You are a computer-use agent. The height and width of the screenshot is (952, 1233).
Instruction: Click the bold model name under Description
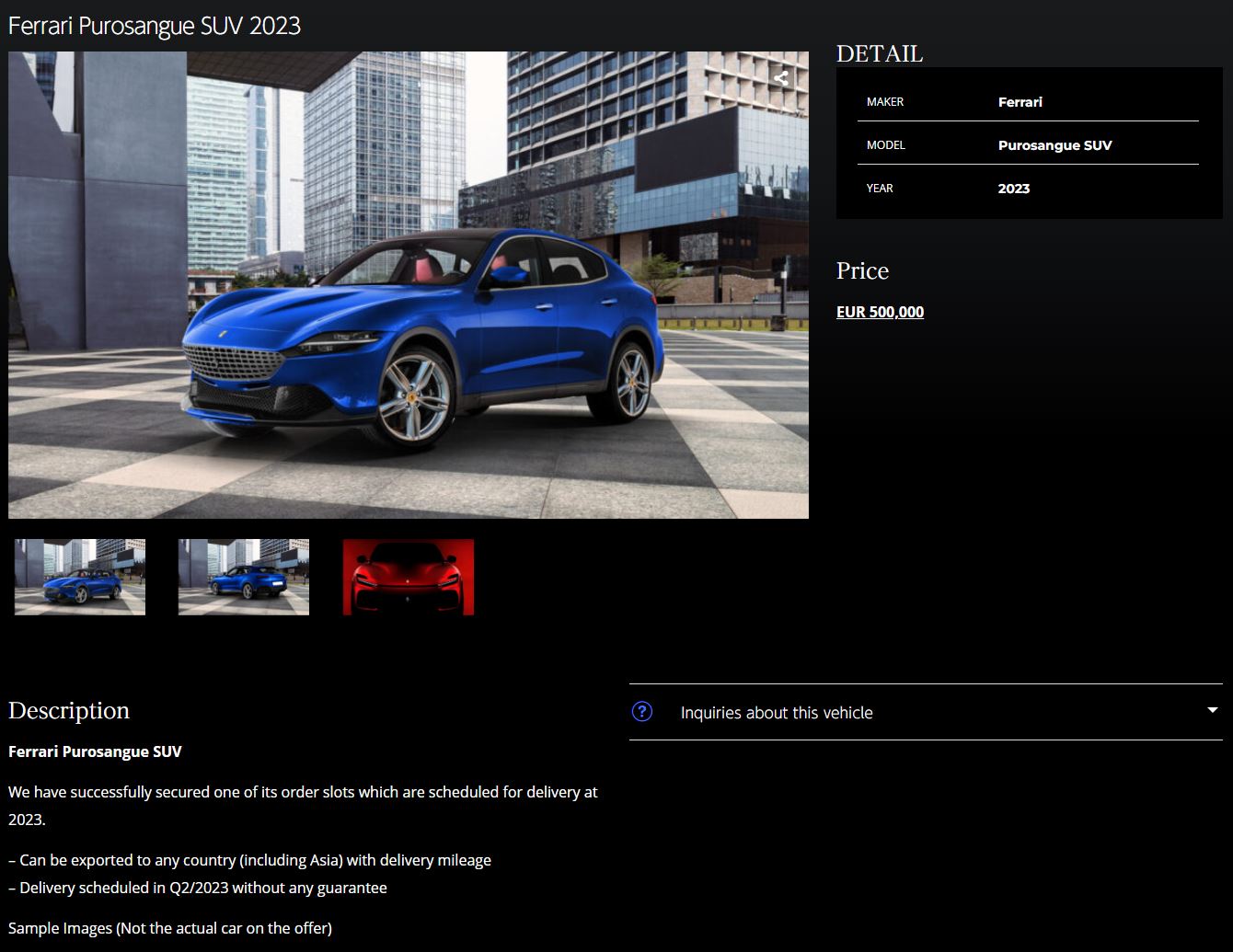pos(95,751)
